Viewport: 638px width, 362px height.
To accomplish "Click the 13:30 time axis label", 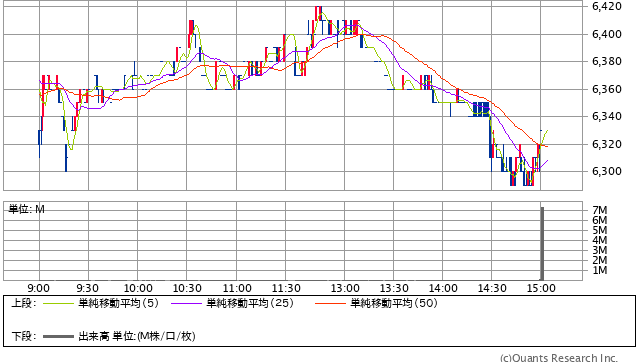I will coord(394,288).
